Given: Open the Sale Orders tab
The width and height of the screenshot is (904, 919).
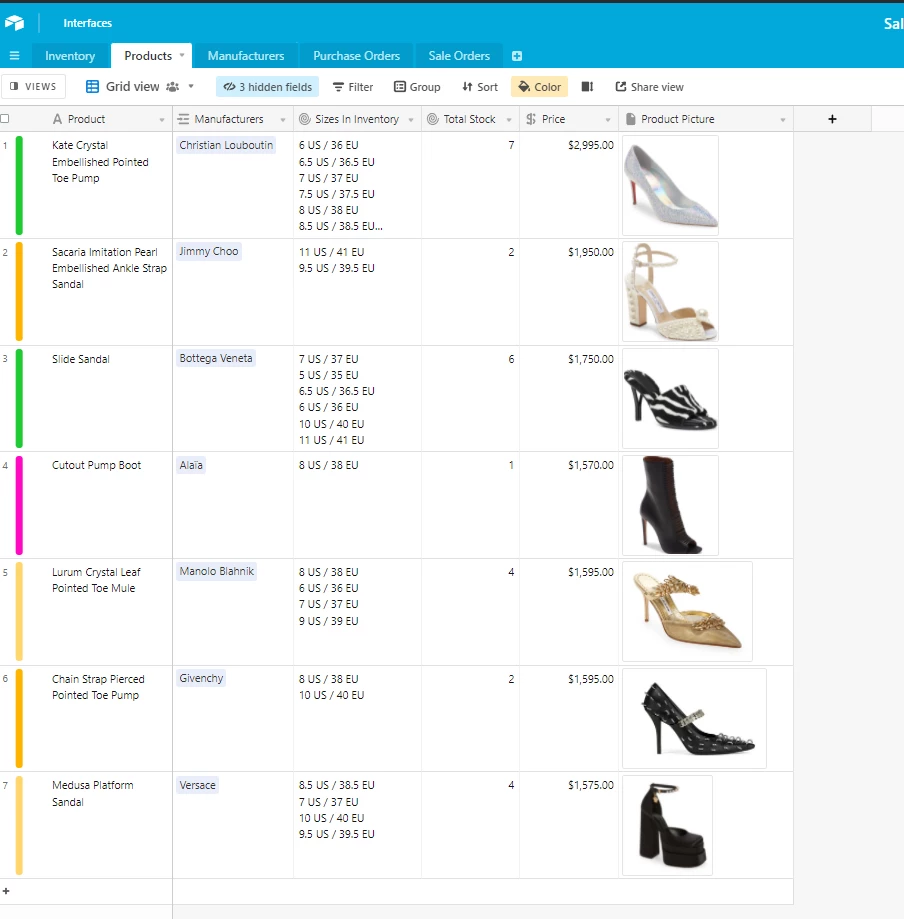Looking at the screenshot, I should tap(459, 56).
